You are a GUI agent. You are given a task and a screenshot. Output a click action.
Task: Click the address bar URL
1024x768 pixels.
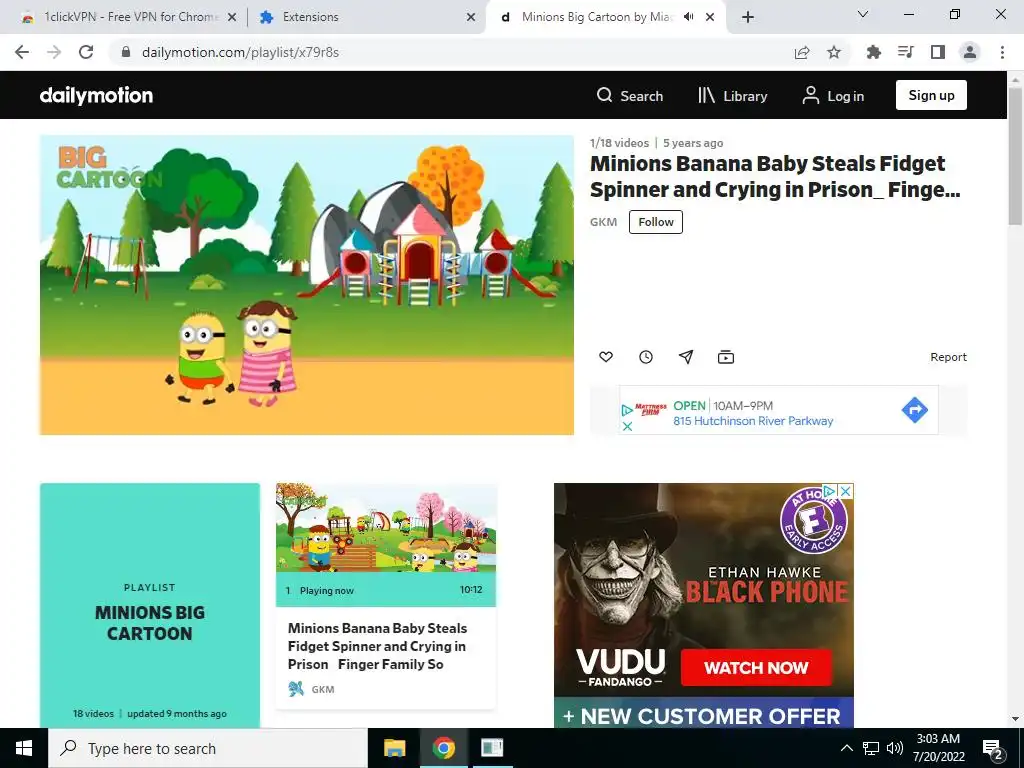point(240,52)
